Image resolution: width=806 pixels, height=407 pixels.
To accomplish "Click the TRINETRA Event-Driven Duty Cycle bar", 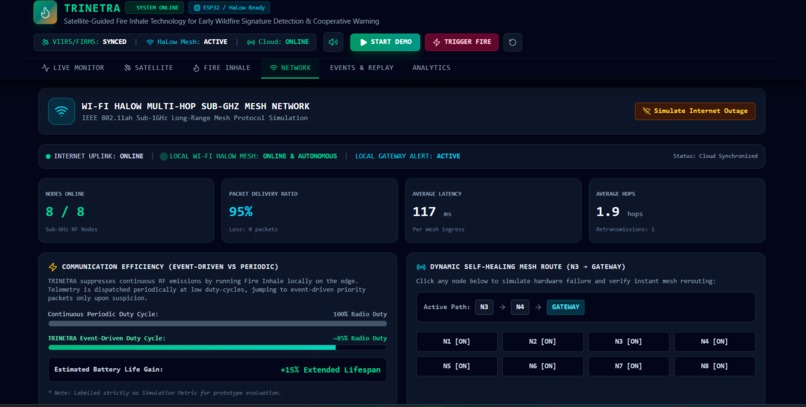I will click(217, 348).
